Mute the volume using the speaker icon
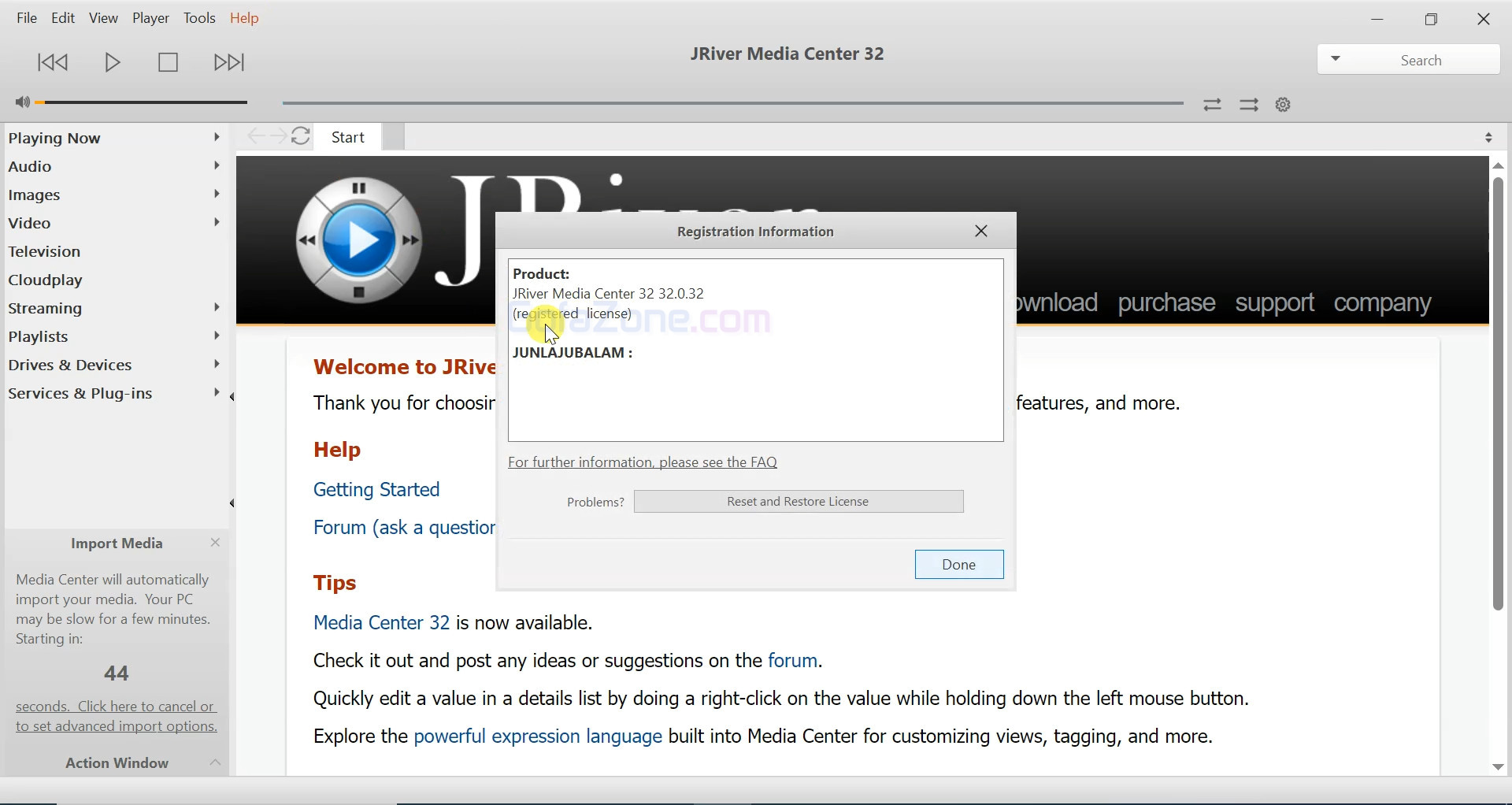Screen dimensions: 1512x805 (22, 103)
